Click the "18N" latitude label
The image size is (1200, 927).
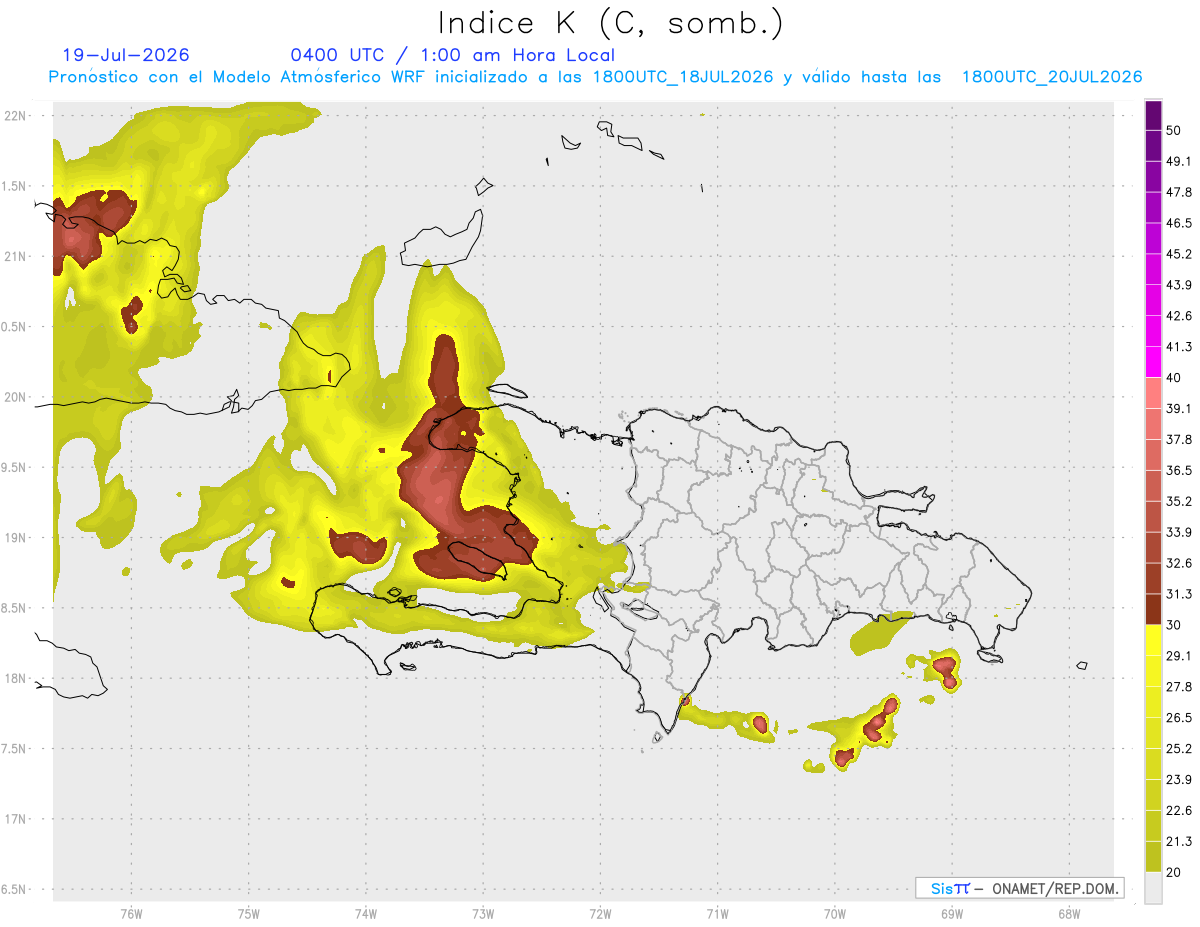(15, 679)
